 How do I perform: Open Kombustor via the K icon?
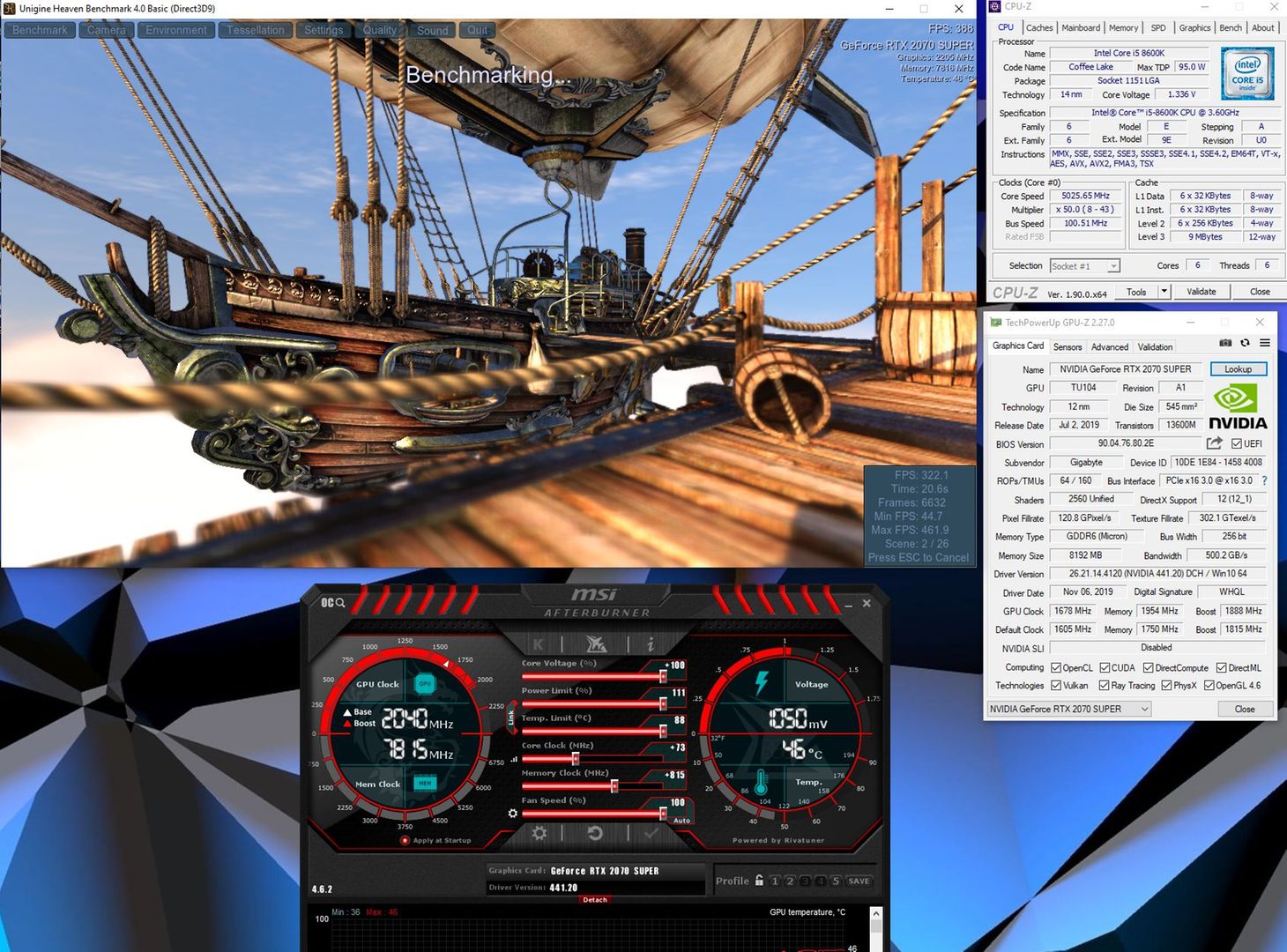click(x=539, y=644)
